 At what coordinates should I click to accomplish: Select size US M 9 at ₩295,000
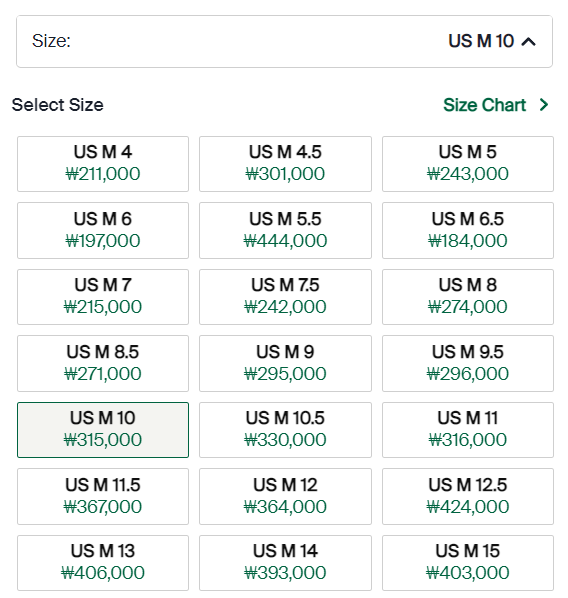pos(285,363)
